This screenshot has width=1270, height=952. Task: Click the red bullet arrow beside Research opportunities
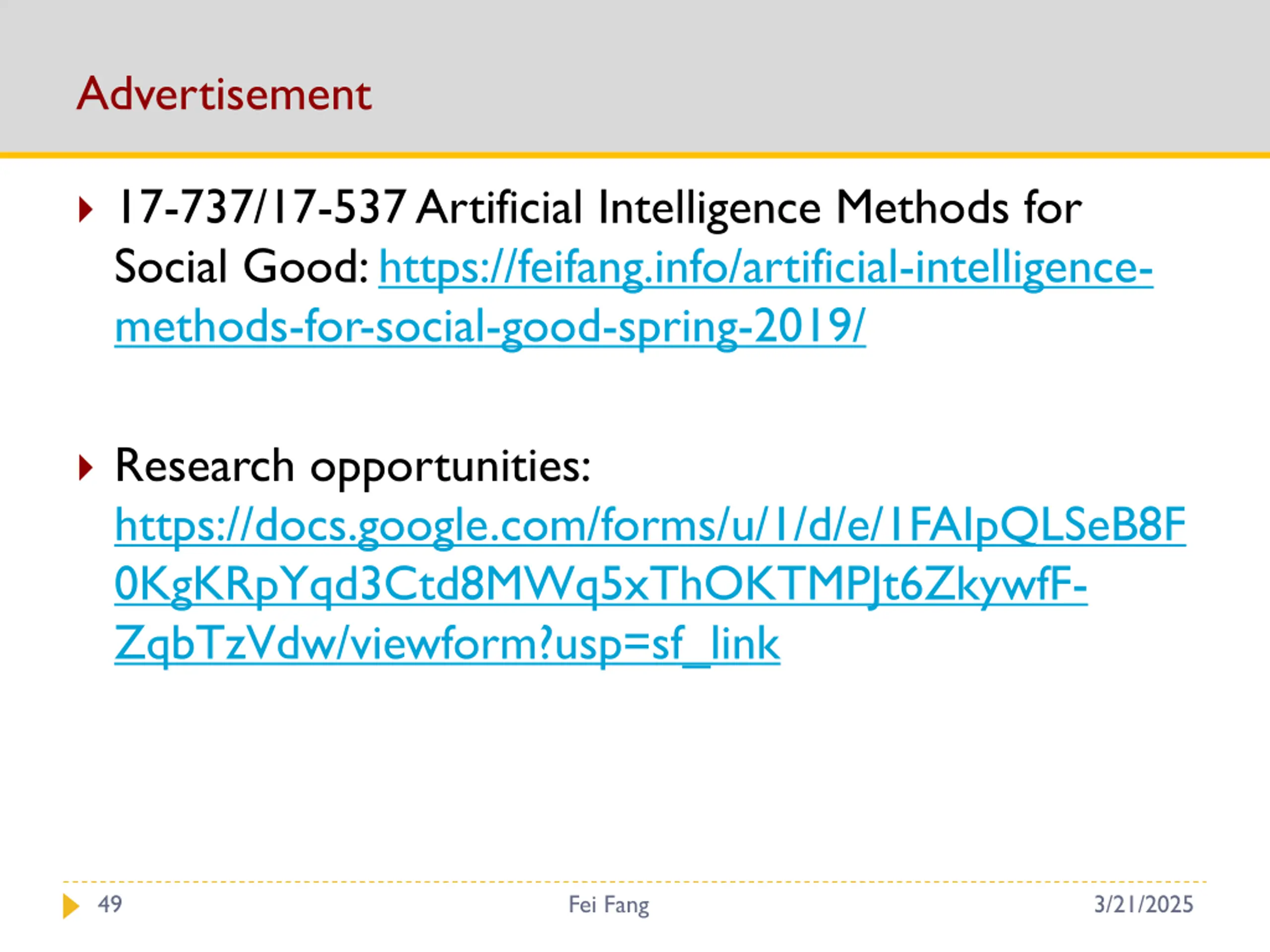pos(85,467)
